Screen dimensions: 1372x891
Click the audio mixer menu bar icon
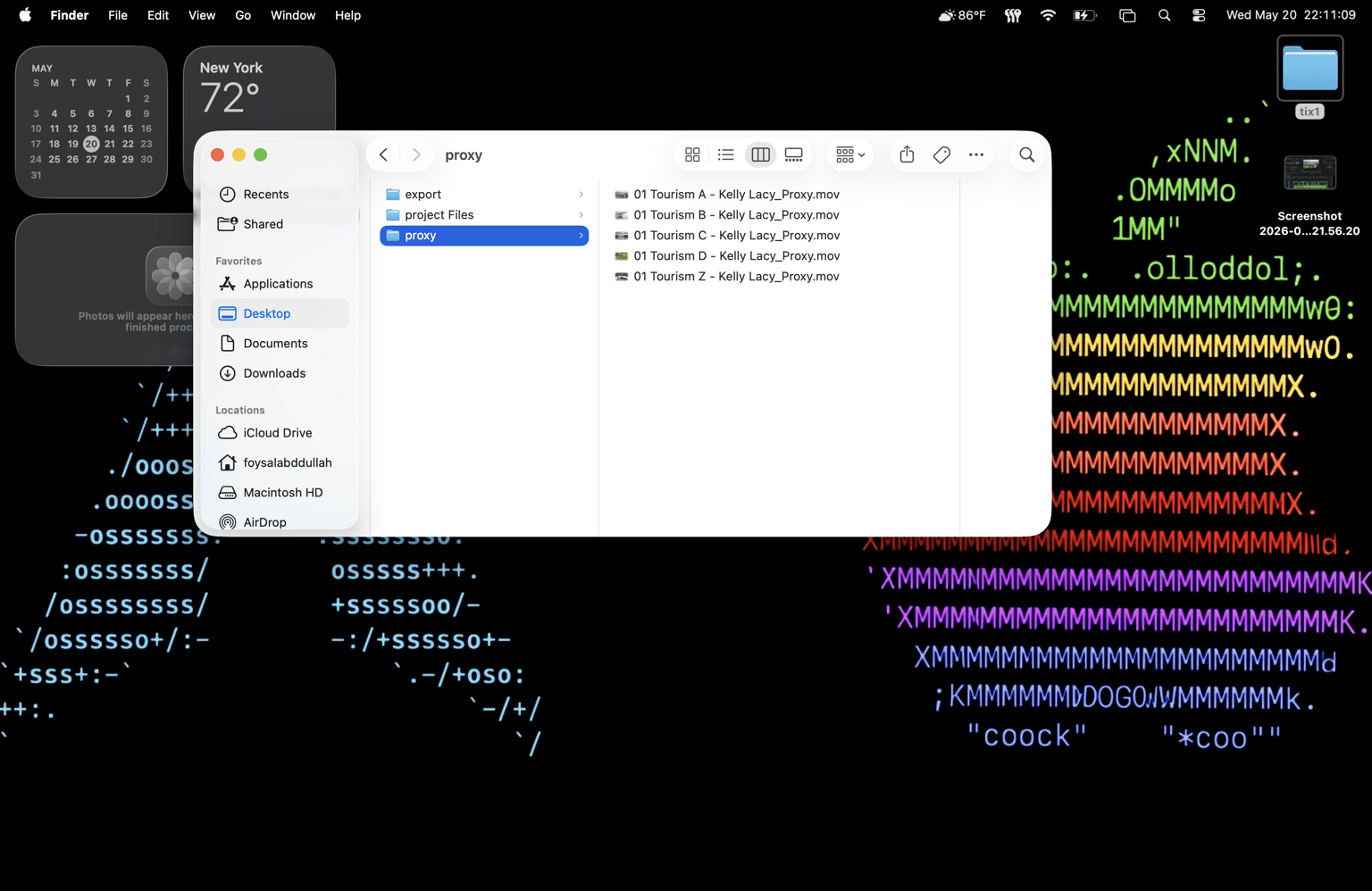pyautogui.click(x=1013, y=15)
